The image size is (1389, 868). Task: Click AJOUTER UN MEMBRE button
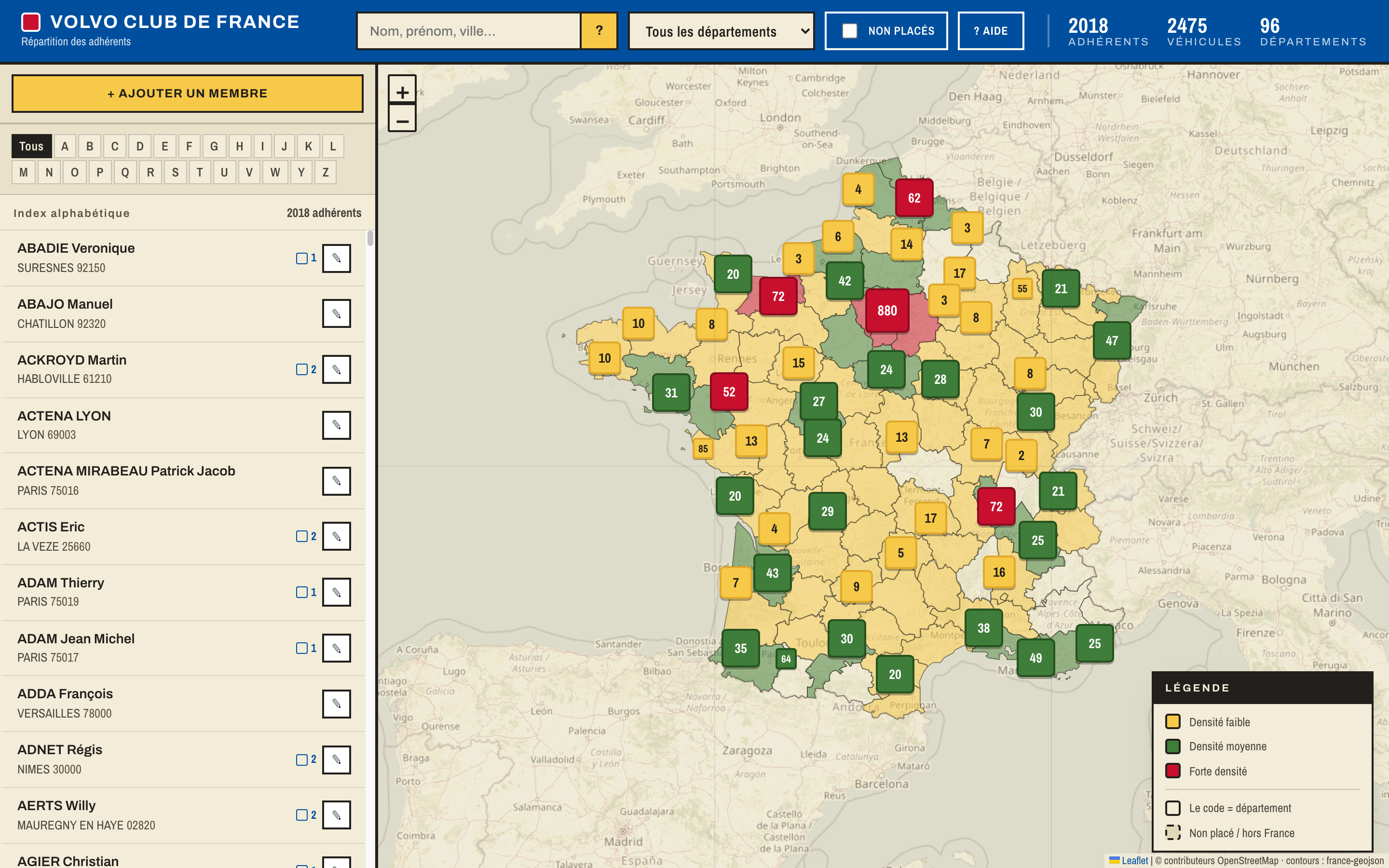tap(188, 94)
